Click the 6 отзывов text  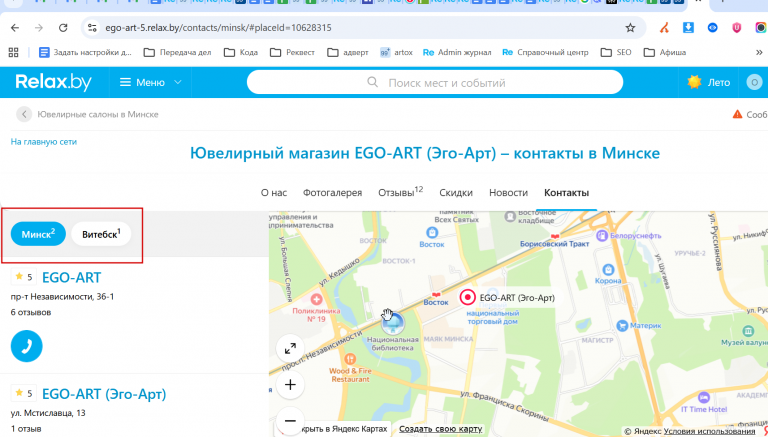pyautogui.click(x=31, y=312)
